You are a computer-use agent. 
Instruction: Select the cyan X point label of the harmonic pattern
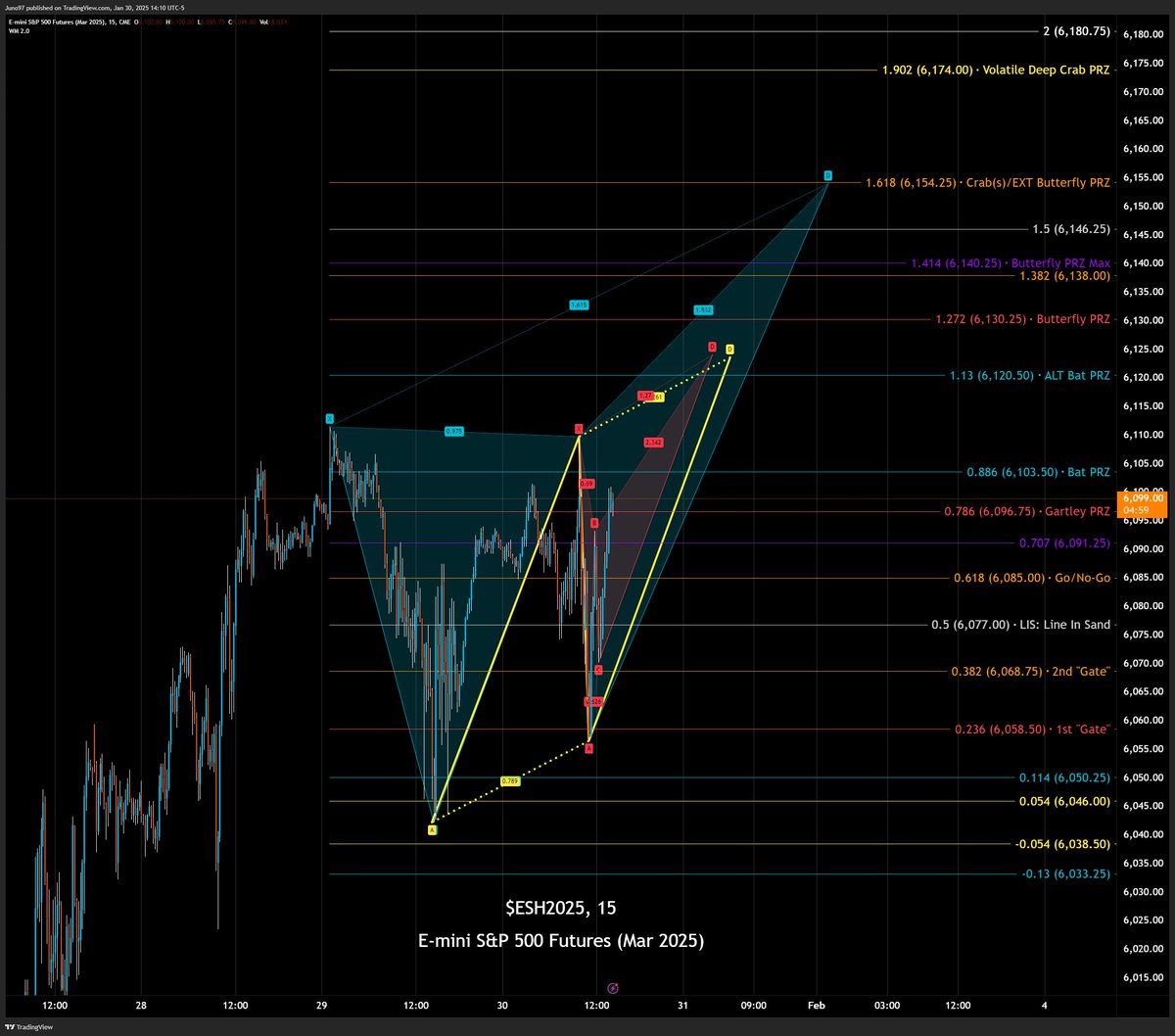[x=330, y=419]
